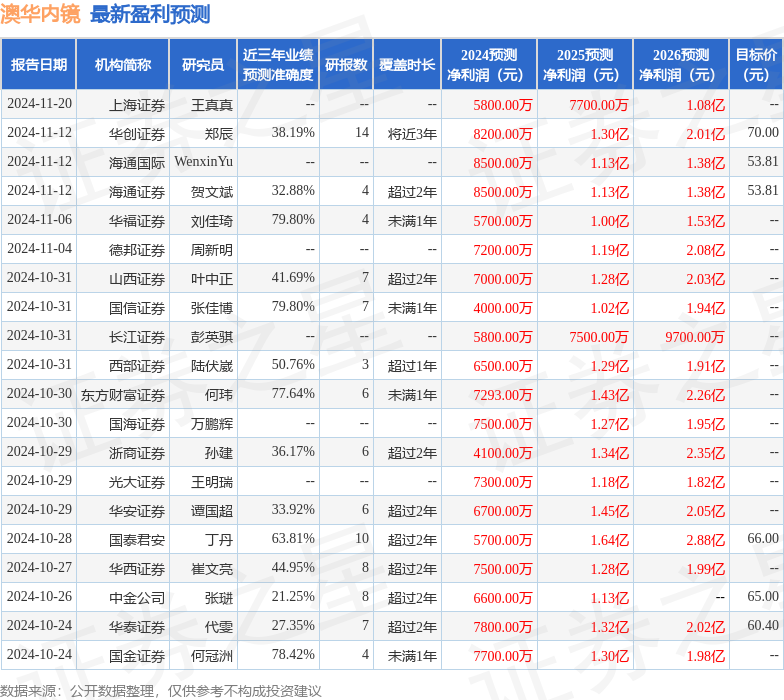Click the 机构简称 column header
The width and height of the screenshot is (784, 700).
tap(122, 64)
